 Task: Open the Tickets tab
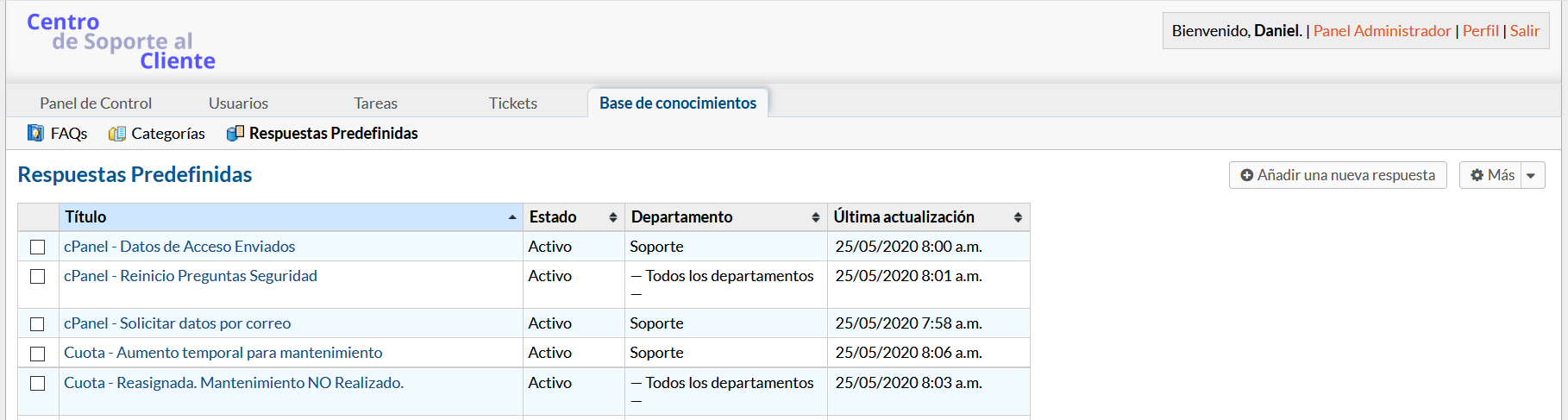tap(512, 103)
